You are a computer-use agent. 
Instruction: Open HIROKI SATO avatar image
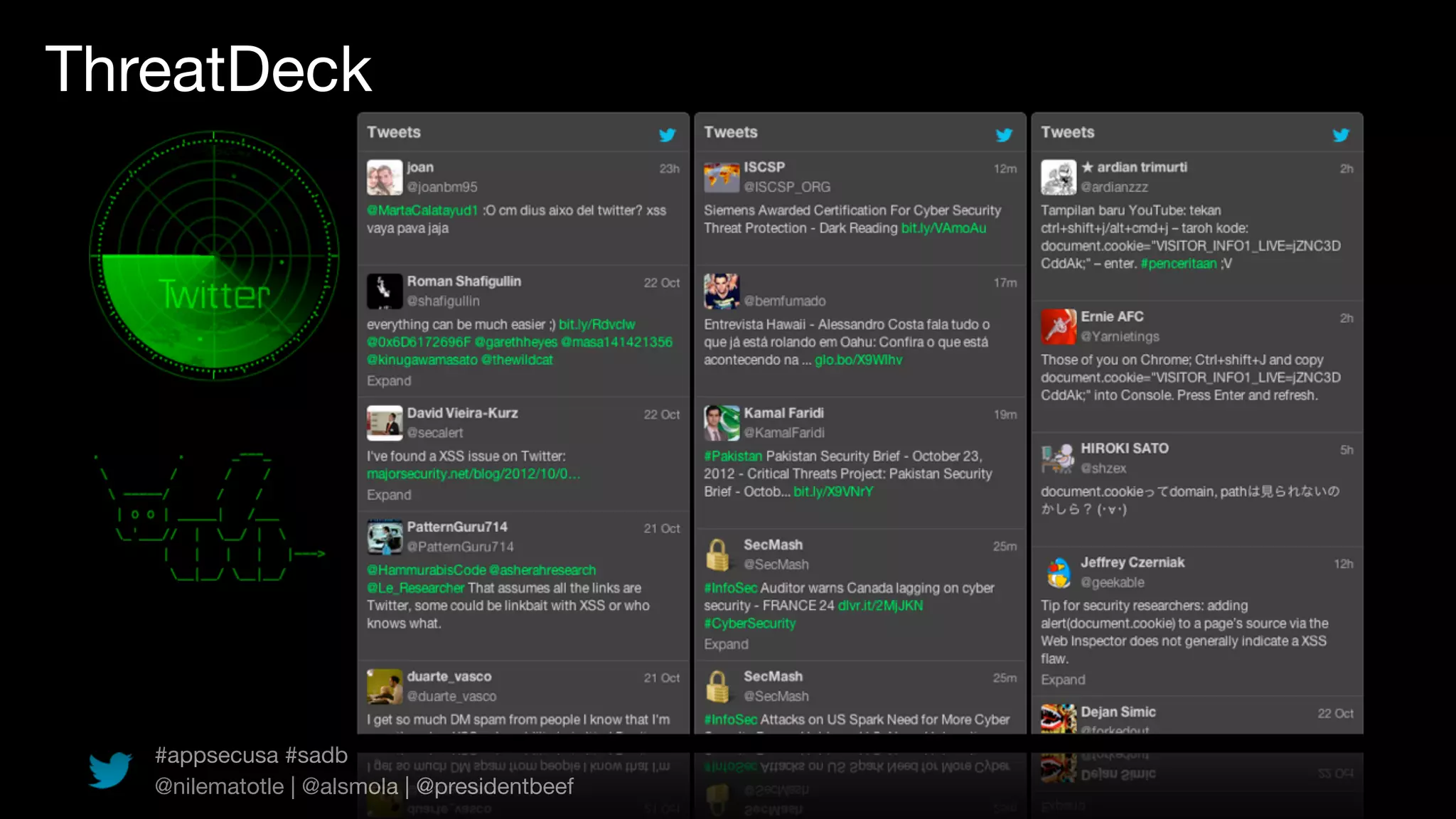click(1059, 459)
